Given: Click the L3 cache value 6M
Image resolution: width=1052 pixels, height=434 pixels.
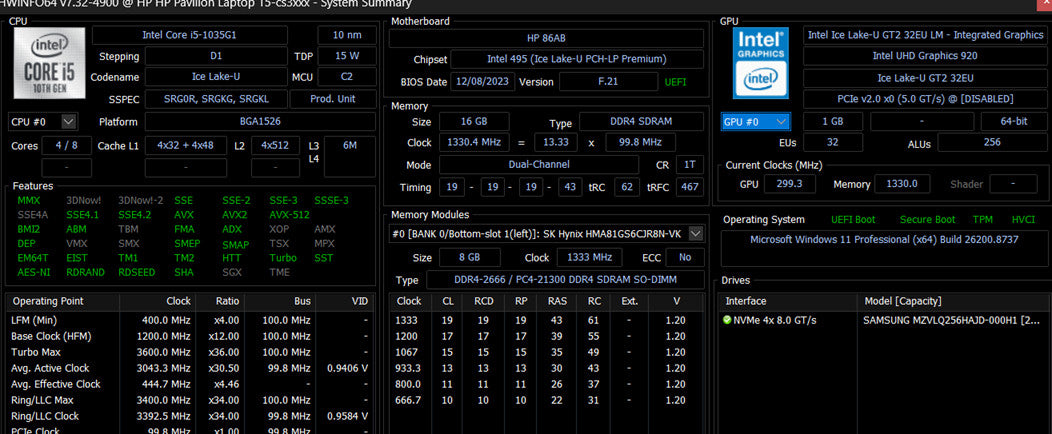Looking at the screenshot, I should tap(350, 157).
